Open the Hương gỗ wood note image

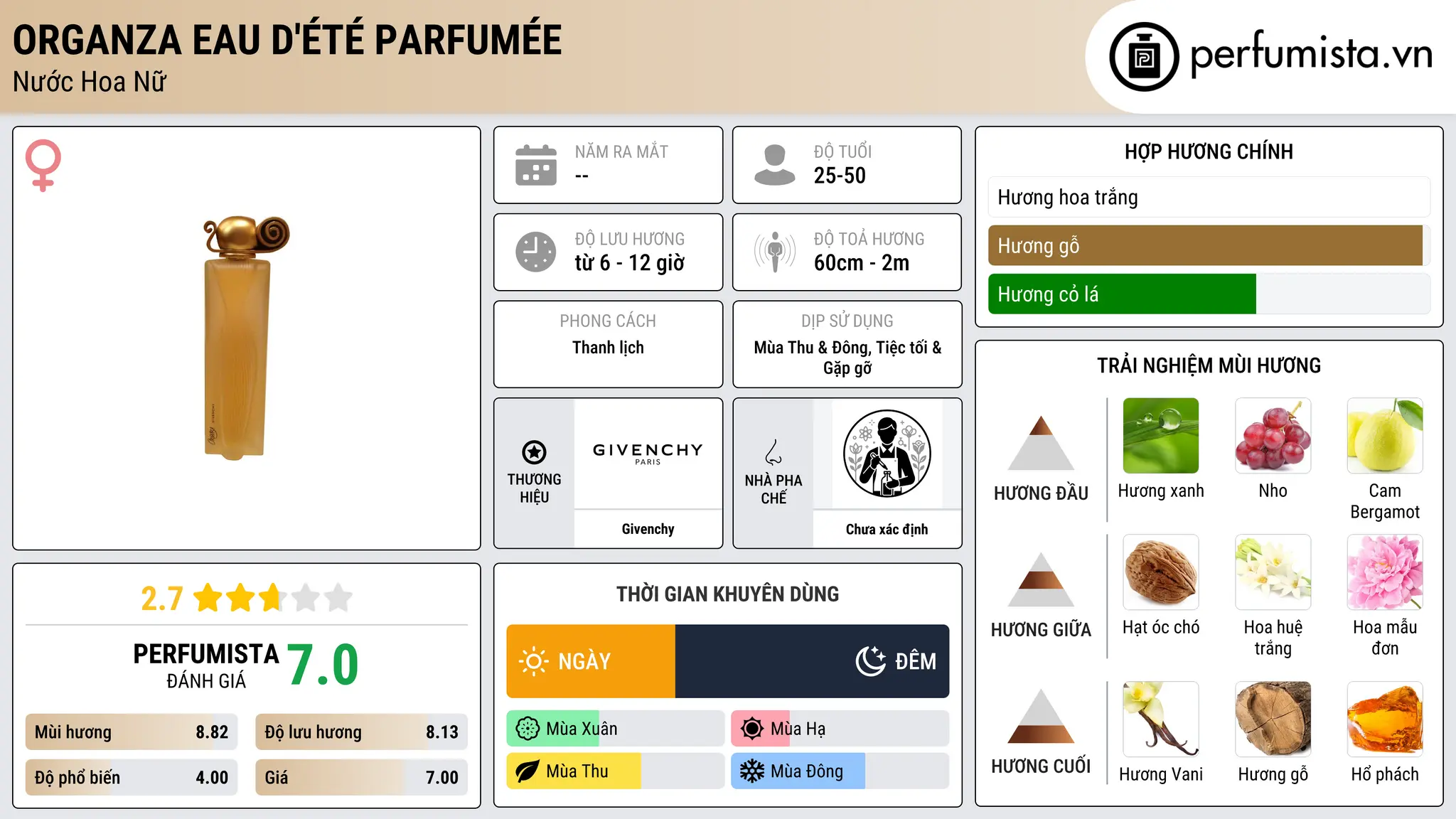1273,719
